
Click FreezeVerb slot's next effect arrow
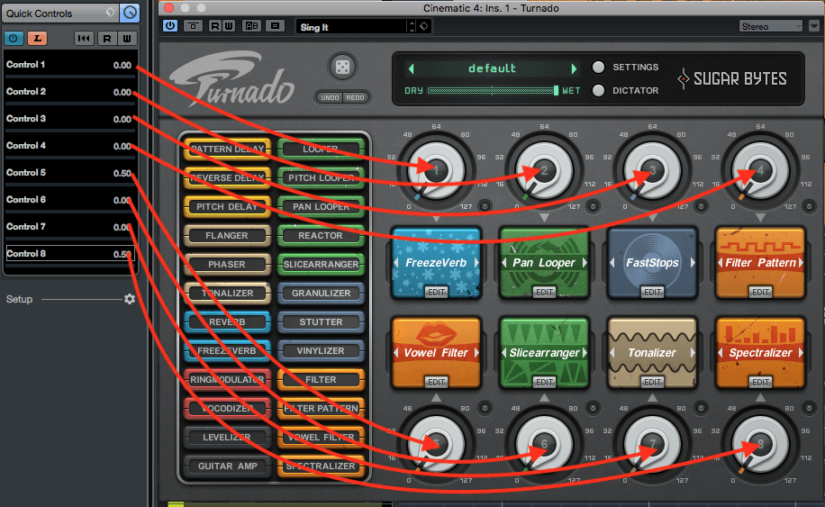point(477,262)
